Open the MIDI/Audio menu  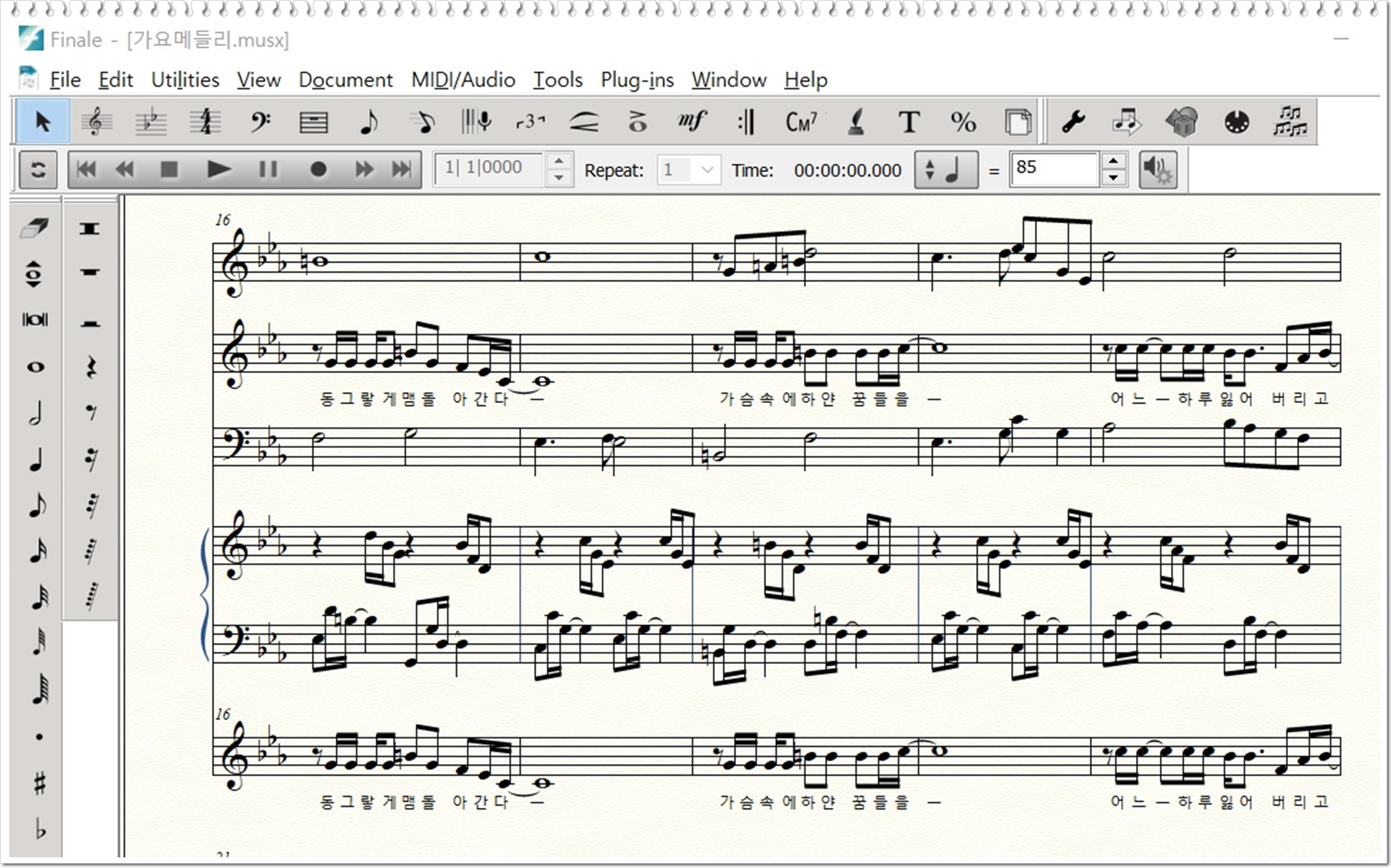(463, 80)
